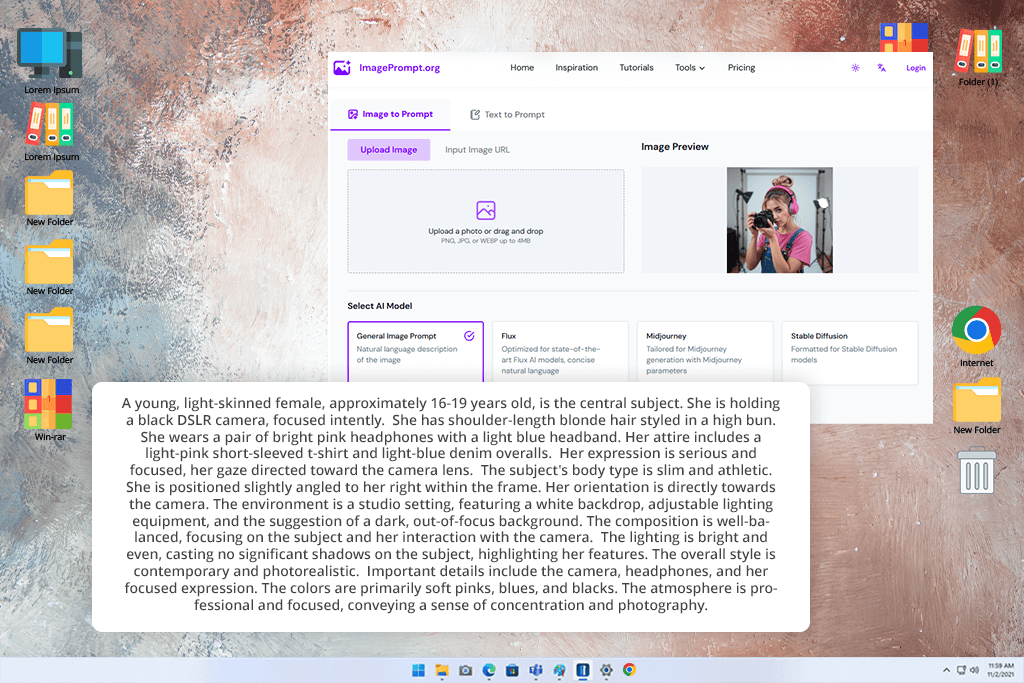This screenshot has width=1024, height=683.
Task: Open the Recycle Bin trash icon
Action: [x=977, y=470]
